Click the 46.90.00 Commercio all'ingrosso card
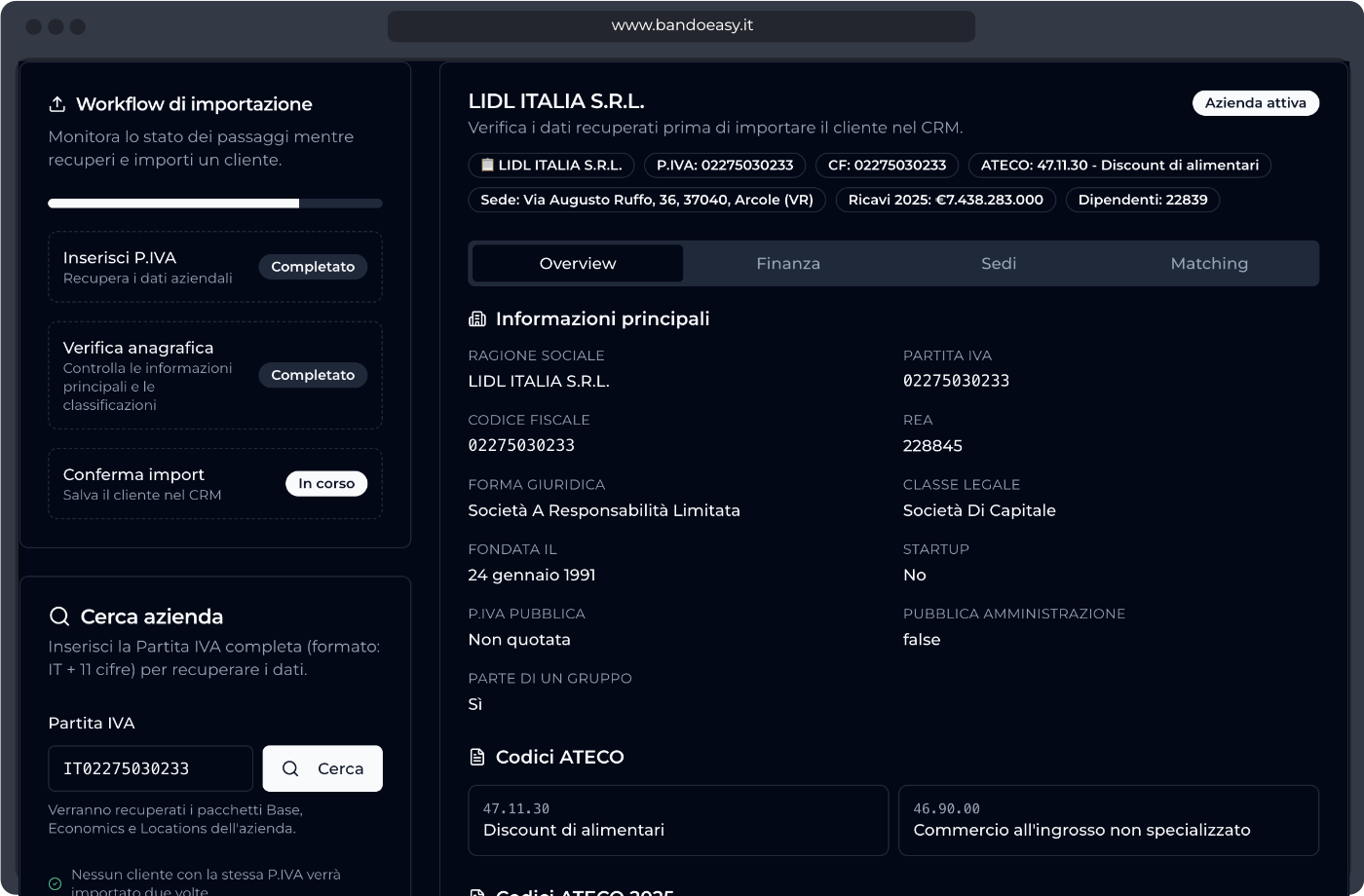The image size is (1364, 896). point(1109,820)
